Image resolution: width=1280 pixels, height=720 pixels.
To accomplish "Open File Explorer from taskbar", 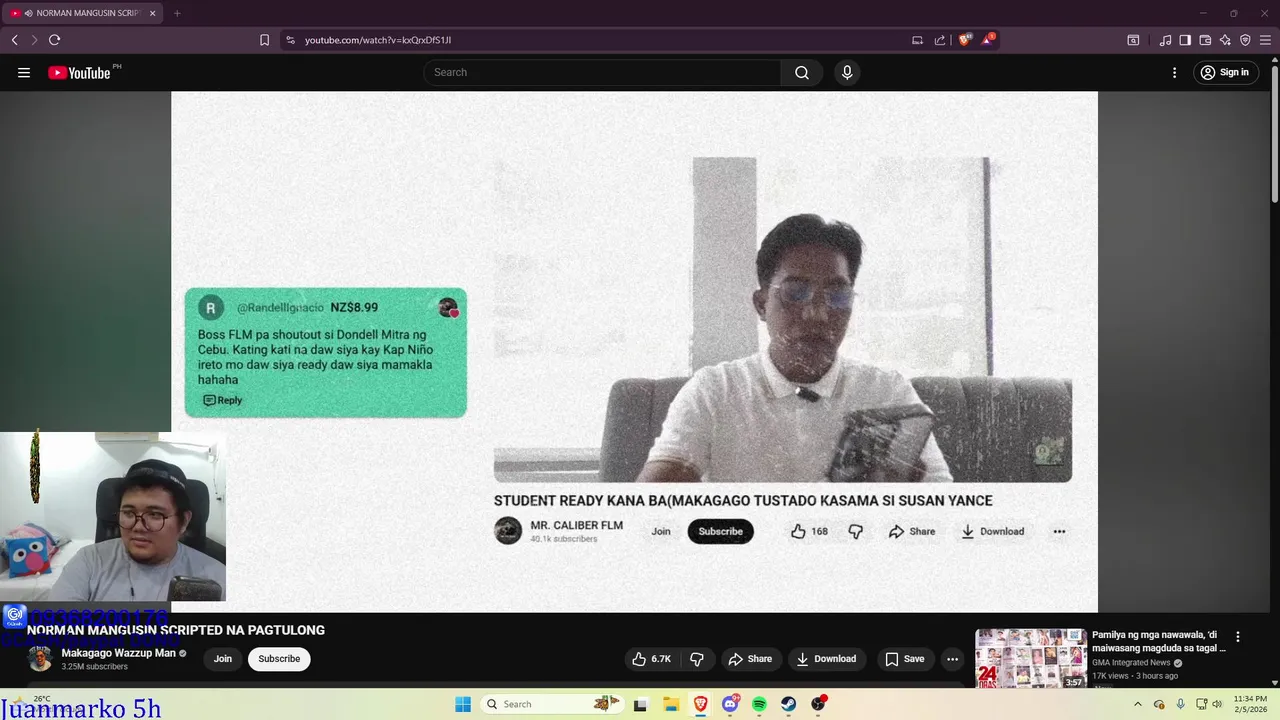I will click(671, 704).
